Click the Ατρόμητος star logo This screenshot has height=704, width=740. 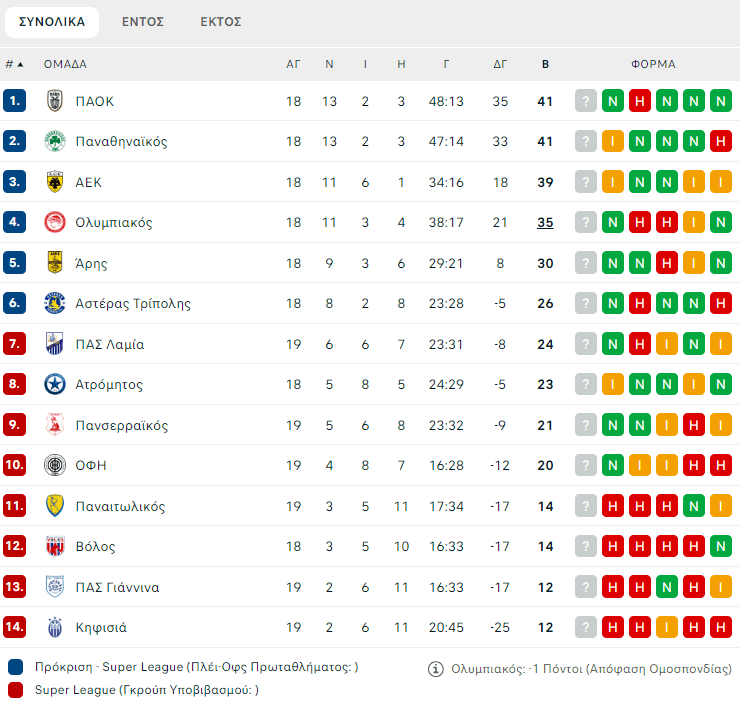pos(55,385)
